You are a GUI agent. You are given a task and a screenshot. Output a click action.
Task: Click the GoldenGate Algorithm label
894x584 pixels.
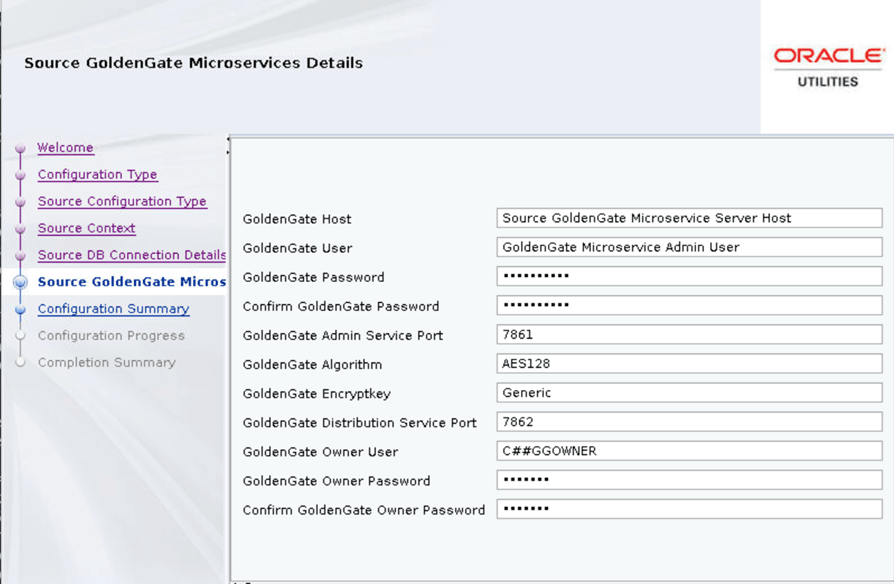coord(312,364)
